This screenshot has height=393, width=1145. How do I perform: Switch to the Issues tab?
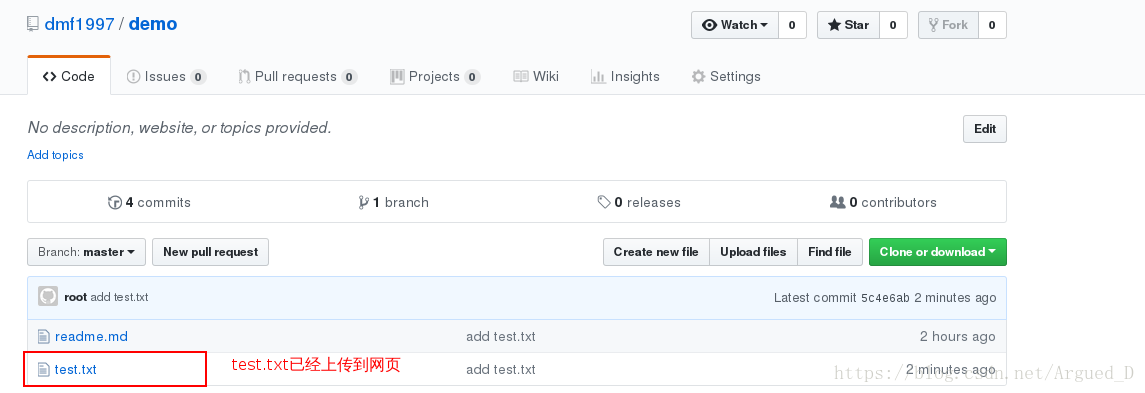(x=166, y=76)
